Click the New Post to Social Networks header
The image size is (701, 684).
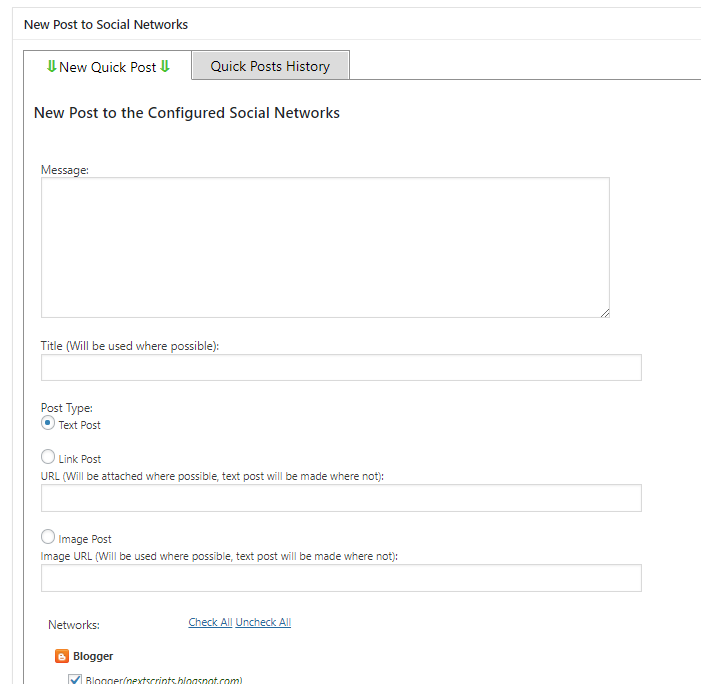[106, 24]
